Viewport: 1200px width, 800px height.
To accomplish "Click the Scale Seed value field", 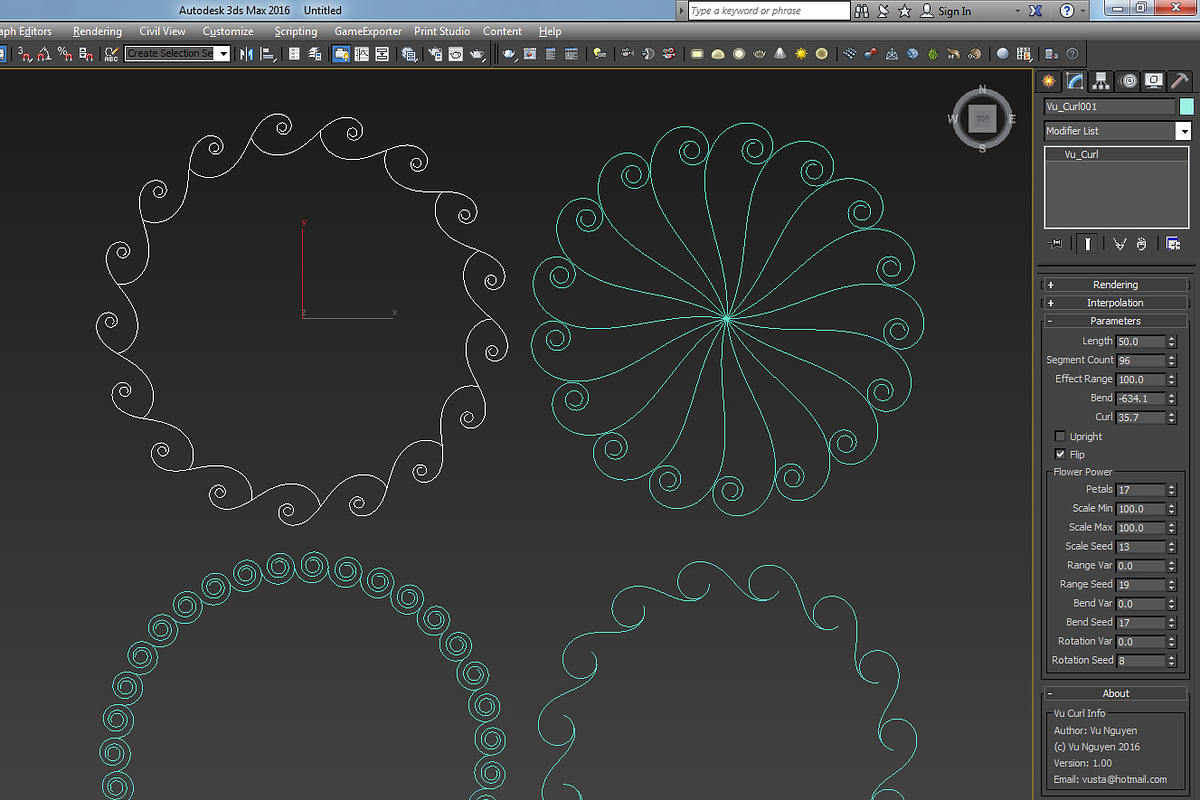I will [x=1140, y=547].
